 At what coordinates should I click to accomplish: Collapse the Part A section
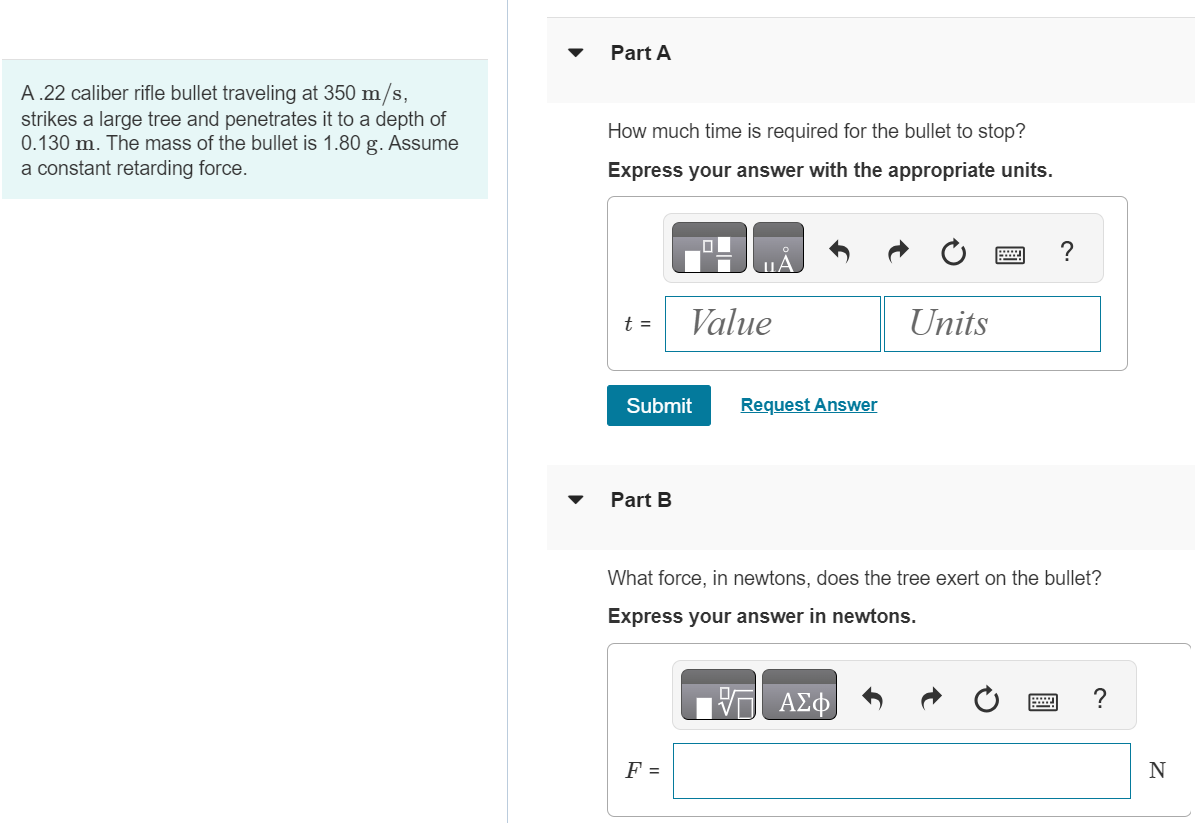pyautogui.click(x=575, y=53)
